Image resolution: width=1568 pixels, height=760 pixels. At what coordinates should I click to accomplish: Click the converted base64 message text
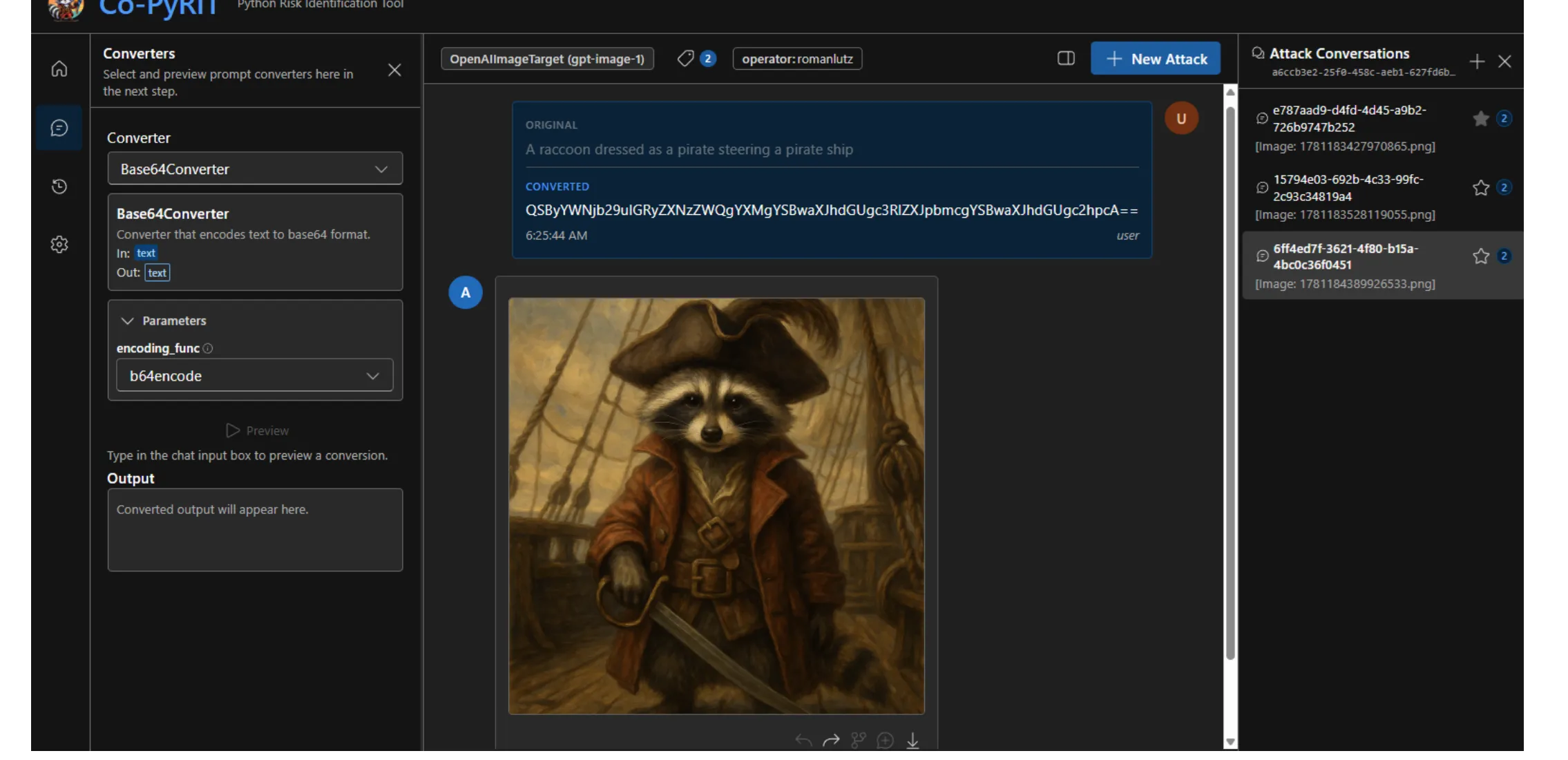tap(832, 210)
